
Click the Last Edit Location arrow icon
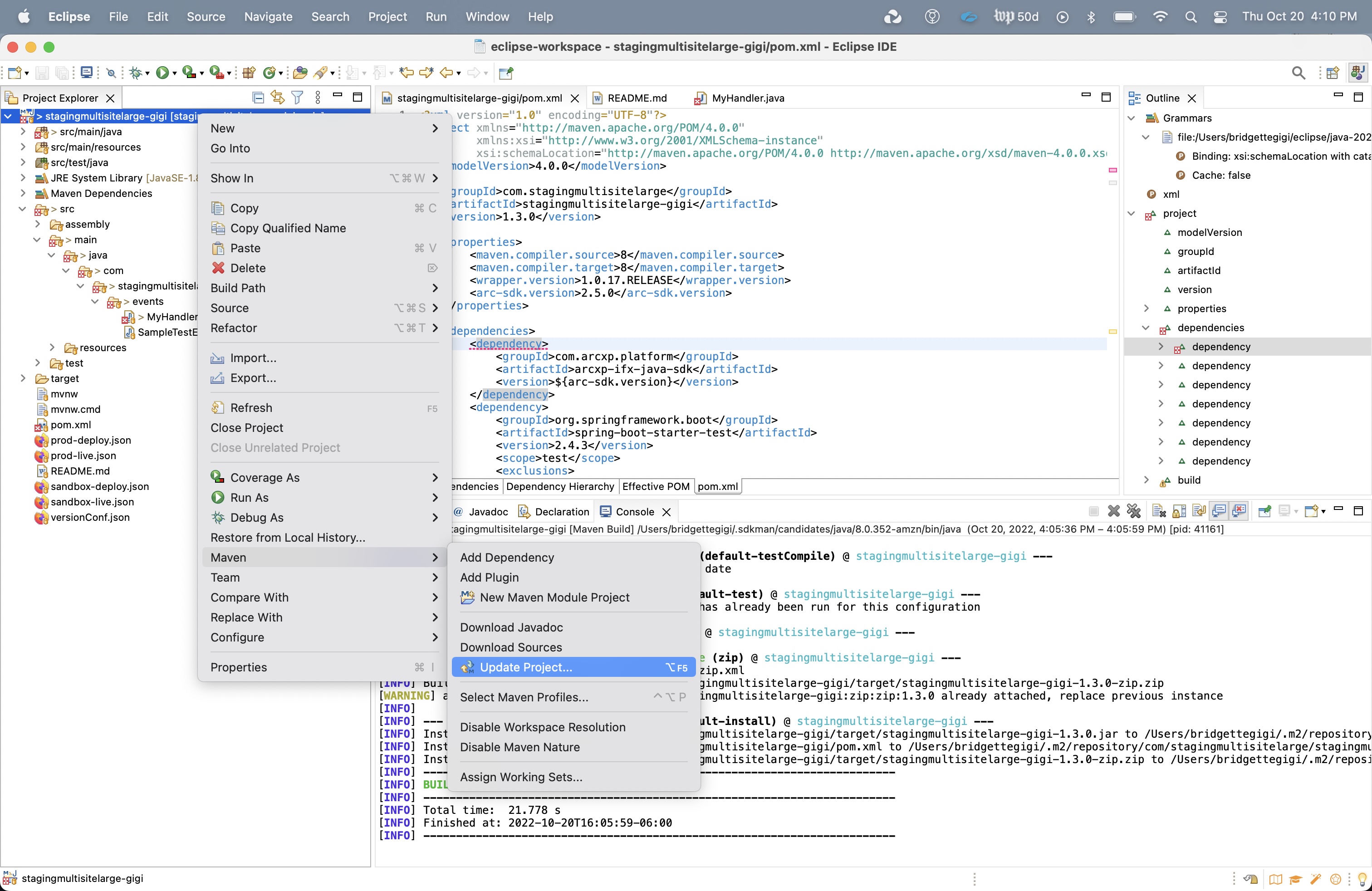(407, 73)
